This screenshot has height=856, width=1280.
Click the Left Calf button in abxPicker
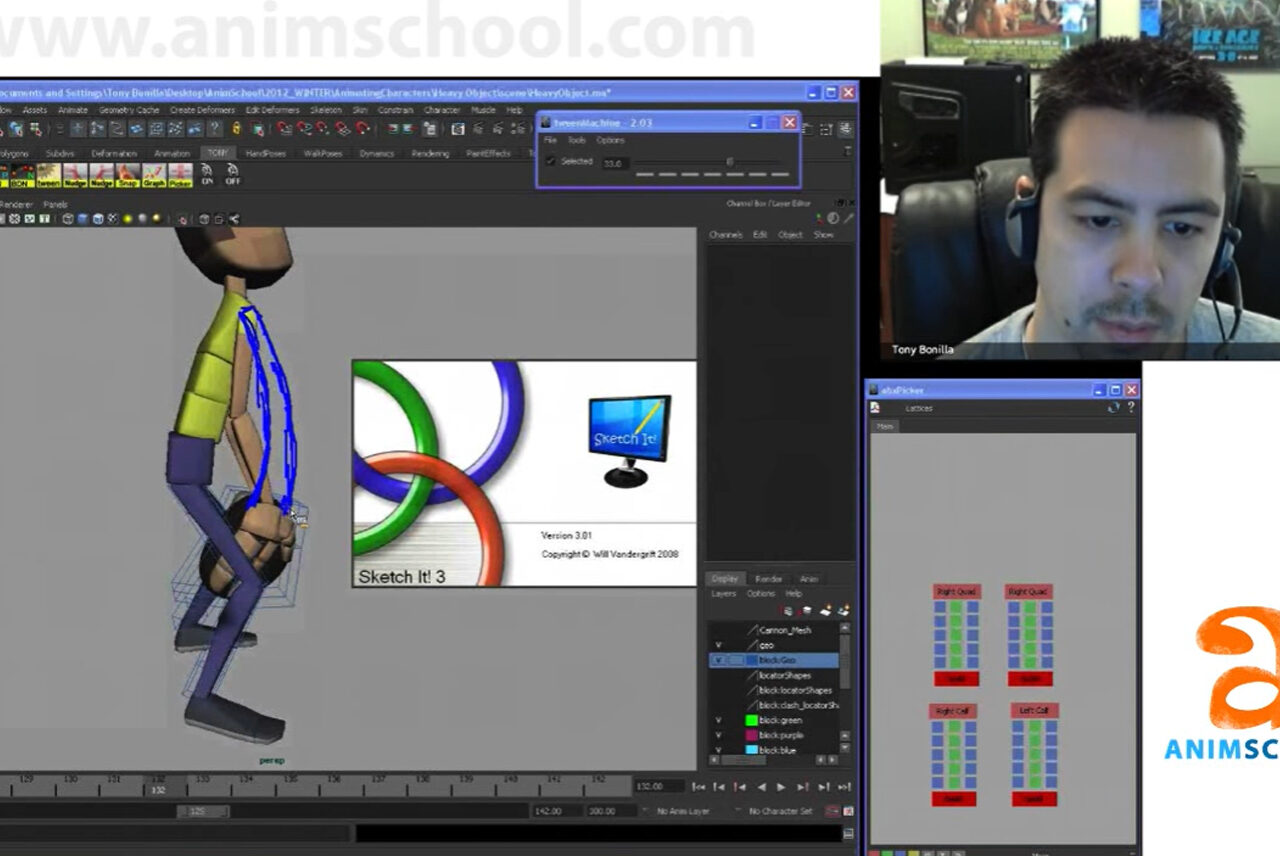(x=1034, y=710)
